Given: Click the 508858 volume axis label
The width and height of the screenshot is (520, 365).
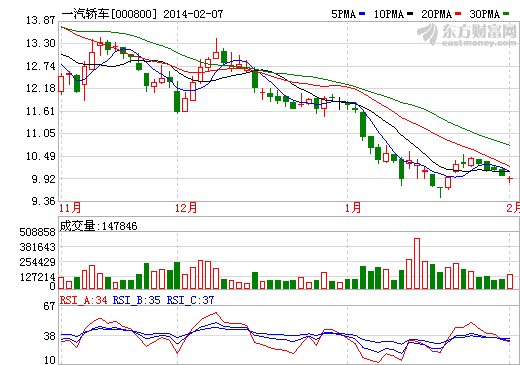Looking at the screenshot, I should [38, 232].
